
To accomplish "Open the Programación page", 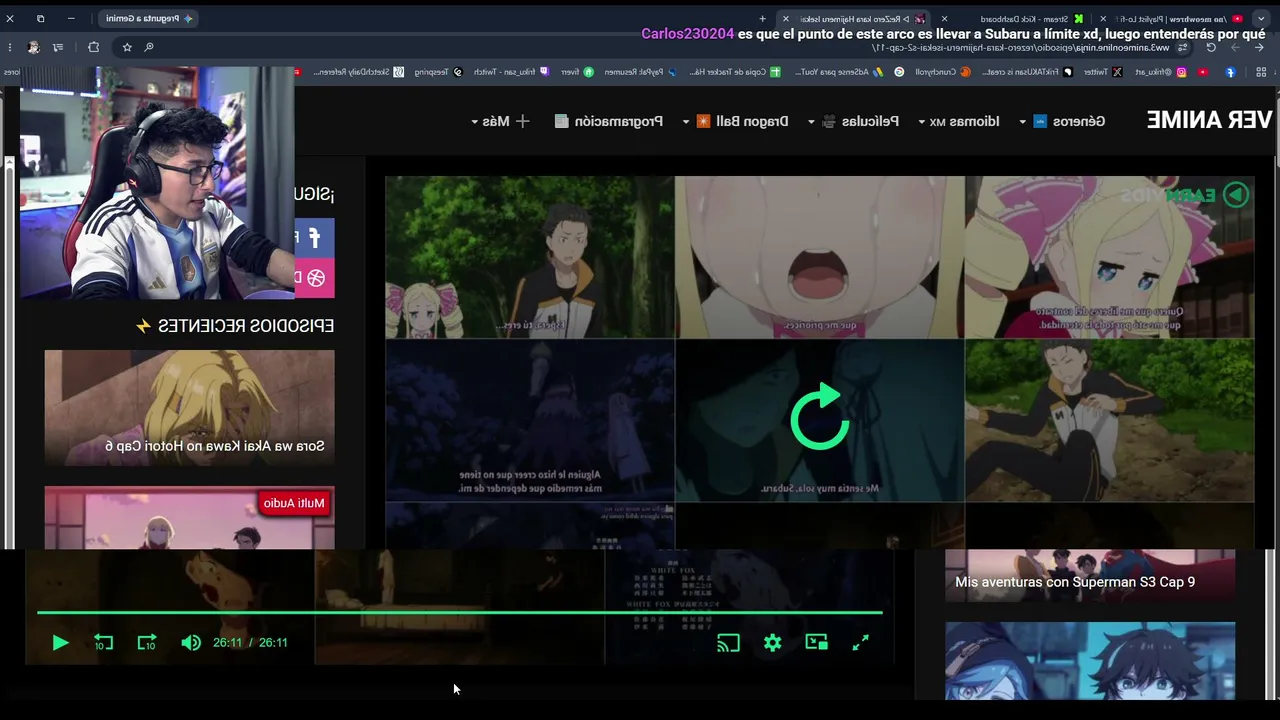I will [x=609, y=121].
